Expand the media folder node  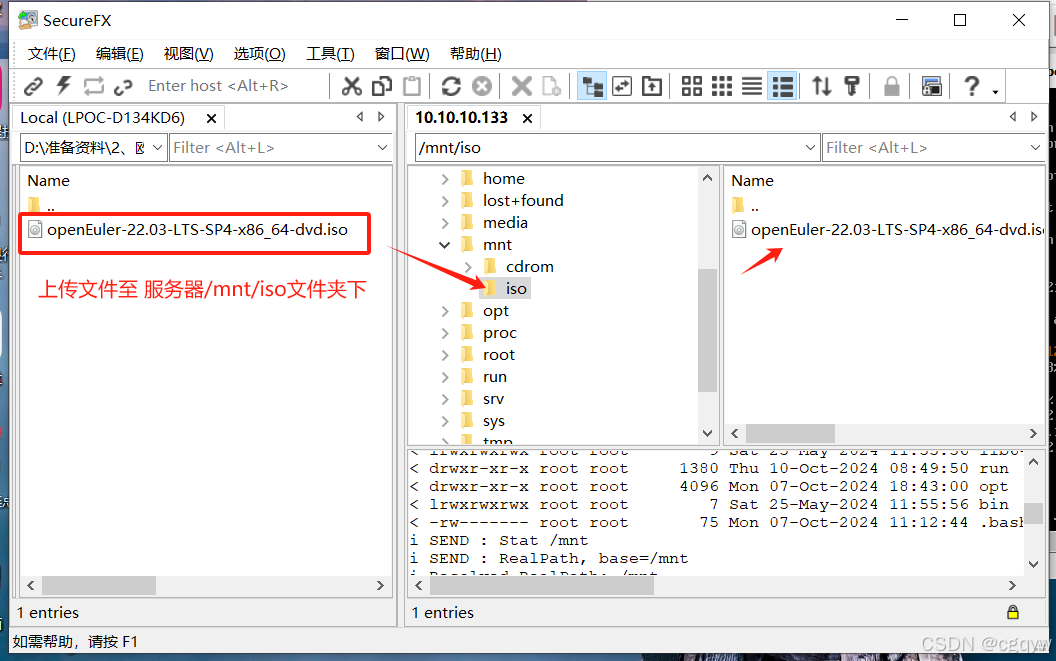click(444, 223)
